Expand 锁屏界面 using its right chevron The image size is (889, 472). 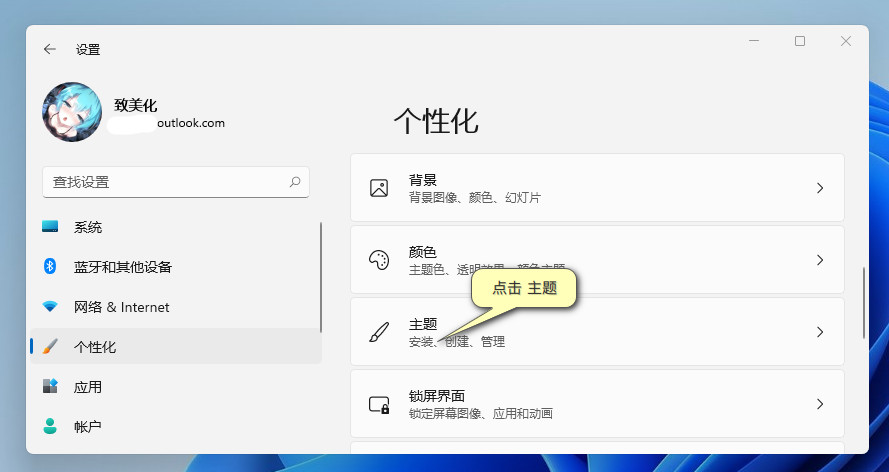[819, 404]
